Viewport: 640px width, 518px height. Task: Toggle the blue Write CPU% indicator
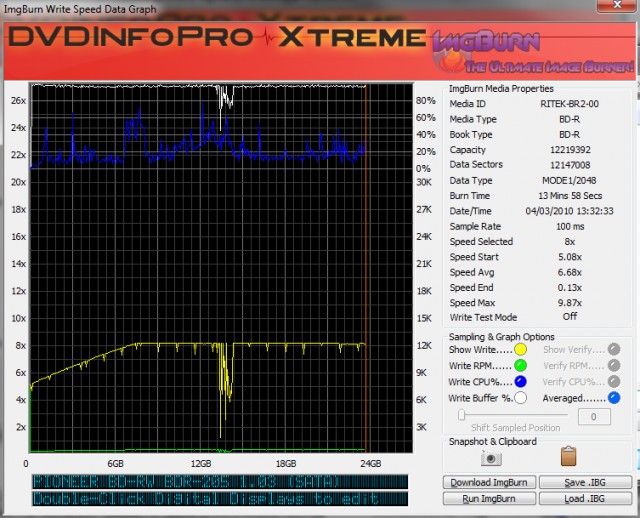pyautogui.click(x=520, y=382)
